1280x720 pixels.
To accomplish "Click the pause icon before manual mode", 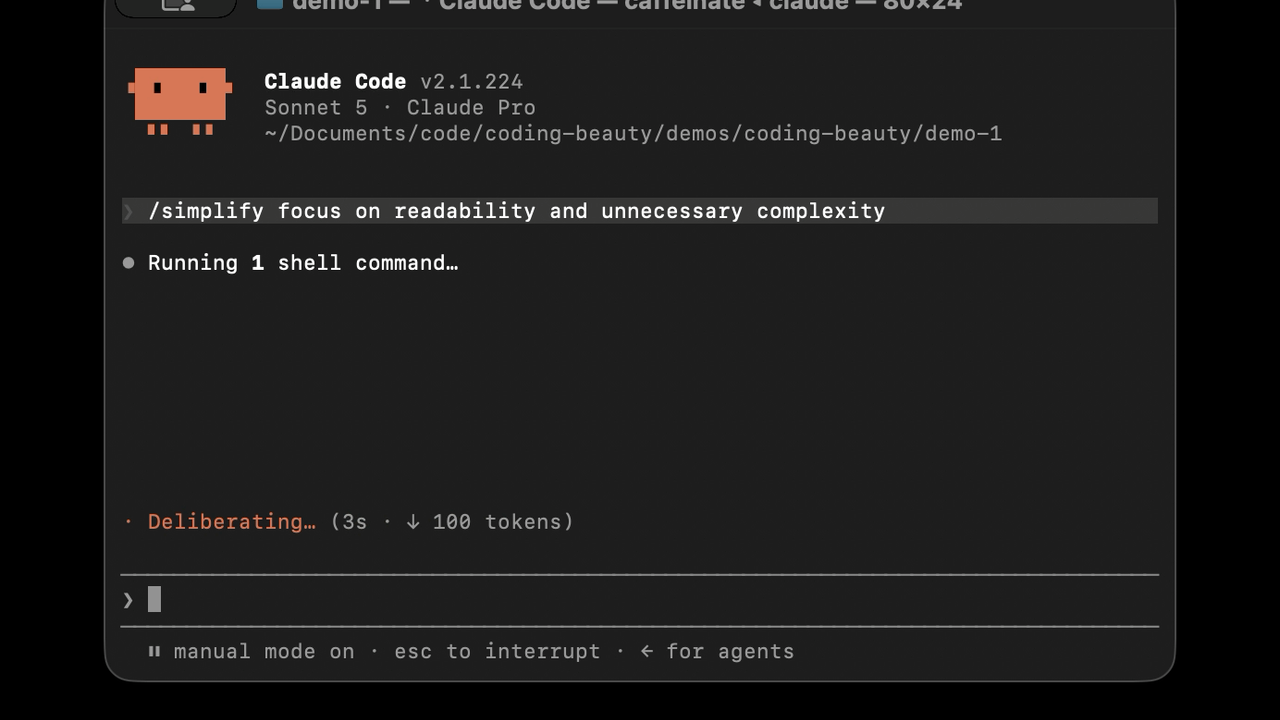I will click(x=154, y=651).
